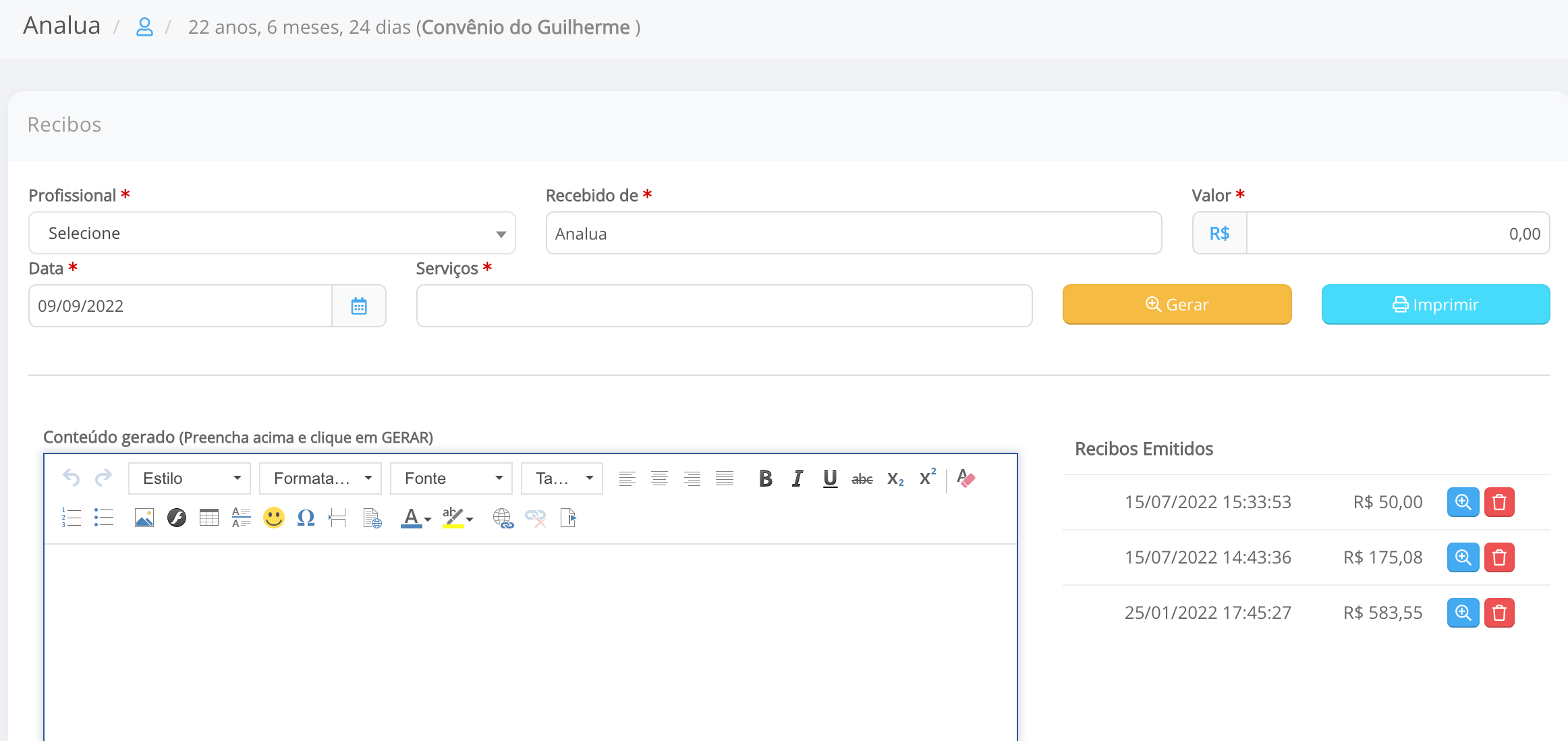
Task: Toggle underline formatting
Action: pos(830,478)
